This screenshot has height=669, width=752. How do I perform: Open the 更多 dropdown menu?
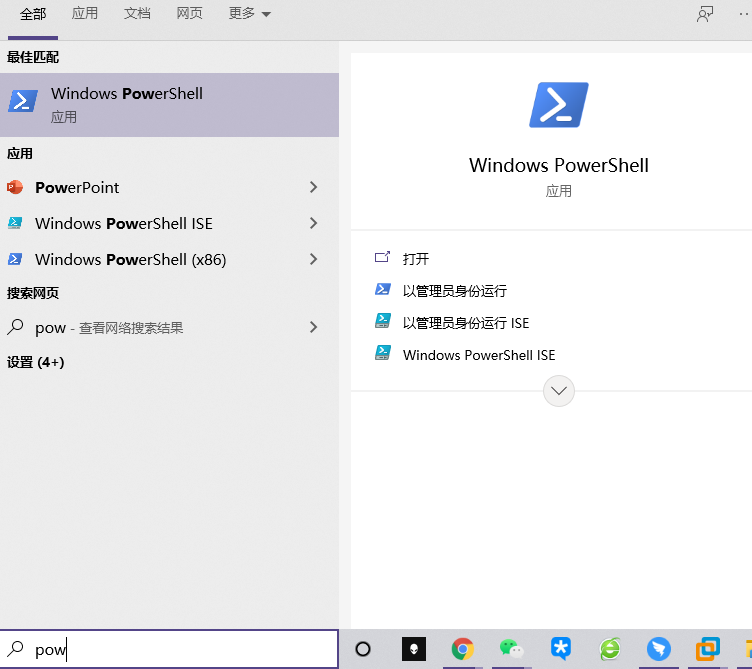[249, 13]
